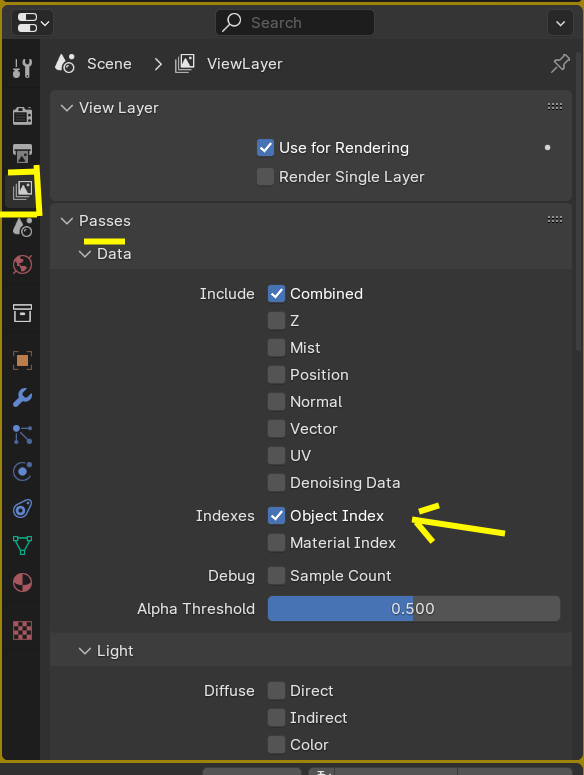Enable Diffuse Direct light pass
This screenshot has height=775, width=584.
276,690
